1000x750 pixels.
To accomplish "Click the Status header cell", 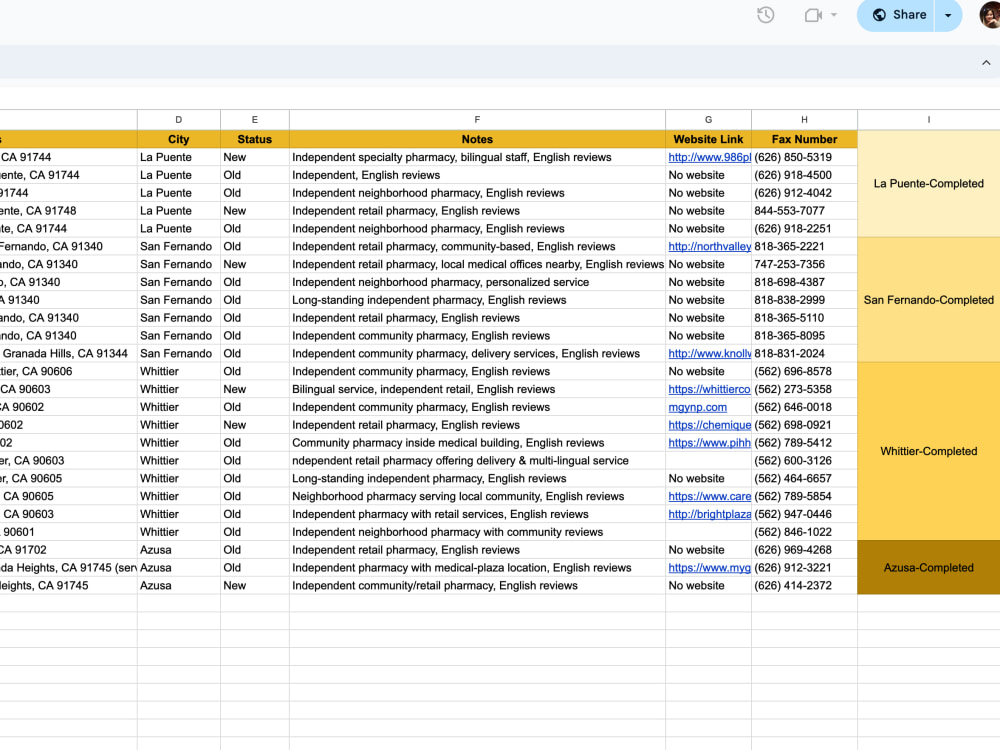I will pyautogui.click(x=254, y=139).
